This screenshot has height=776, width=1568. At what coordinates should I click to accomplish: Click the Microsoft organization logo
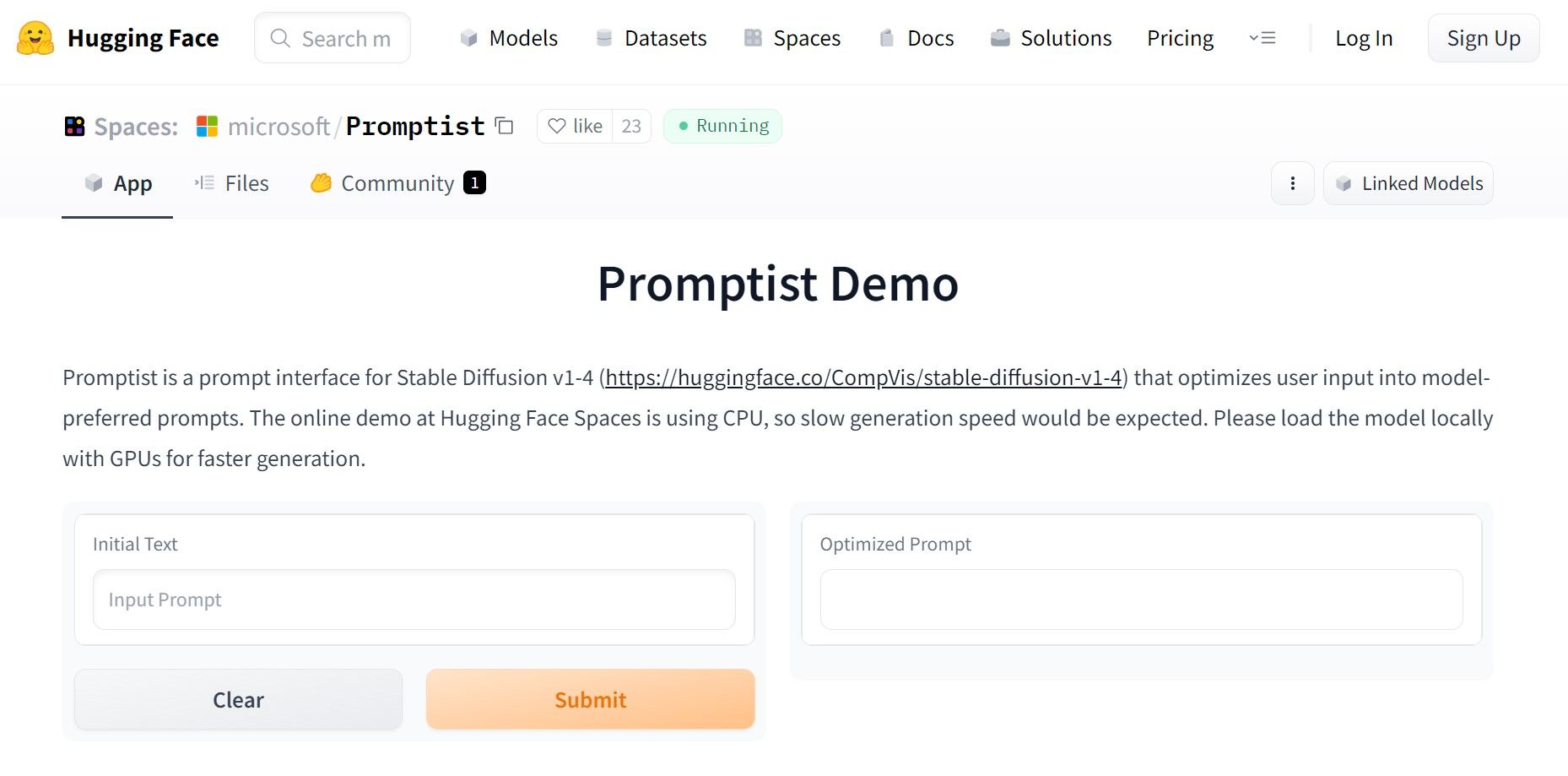[x=205, y=126]
